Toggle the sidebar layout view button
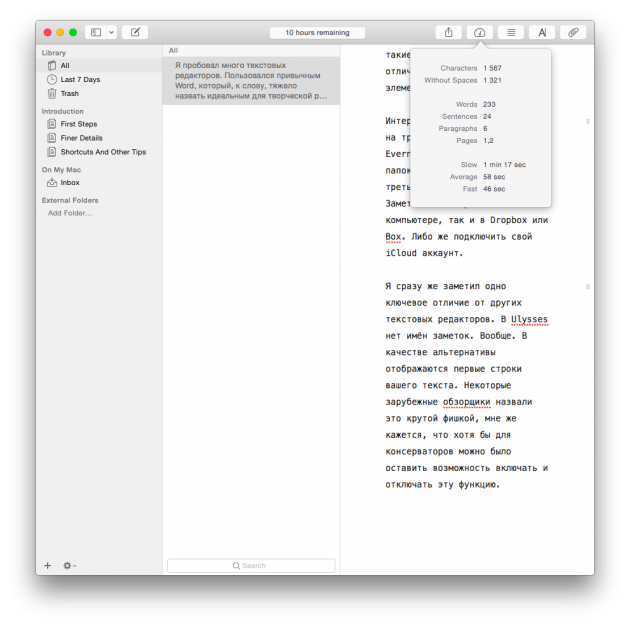 (95, 32)
